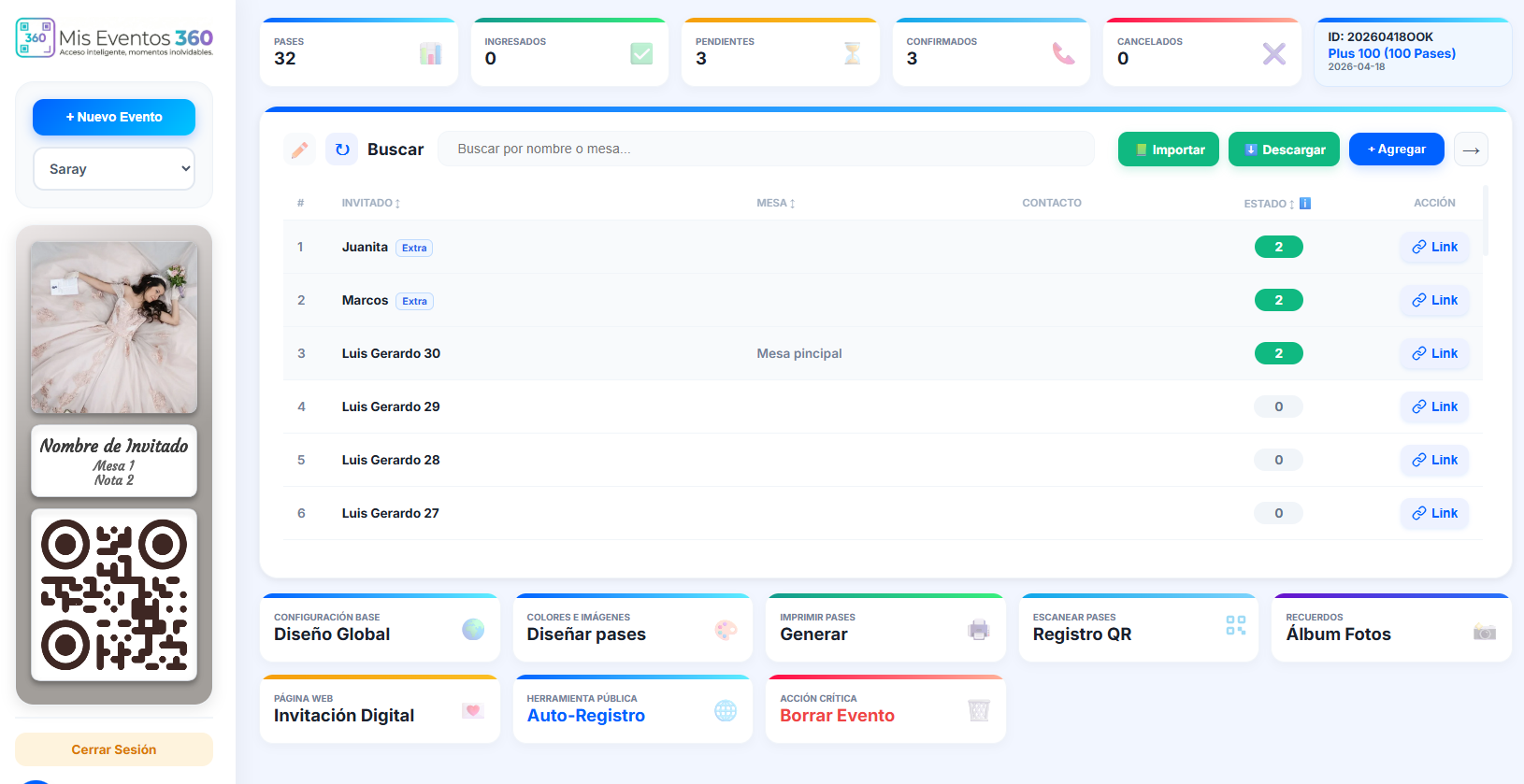
Task: Focus the Buscar por nombre o mesa field
Action: tap(765, 149)
